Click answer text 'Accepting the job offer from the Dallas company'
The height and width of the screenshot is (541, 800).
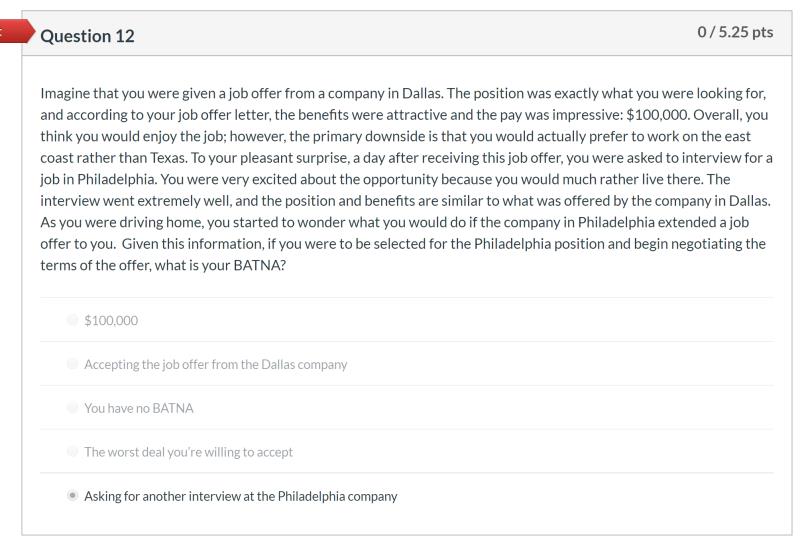(x=215, y=364)
